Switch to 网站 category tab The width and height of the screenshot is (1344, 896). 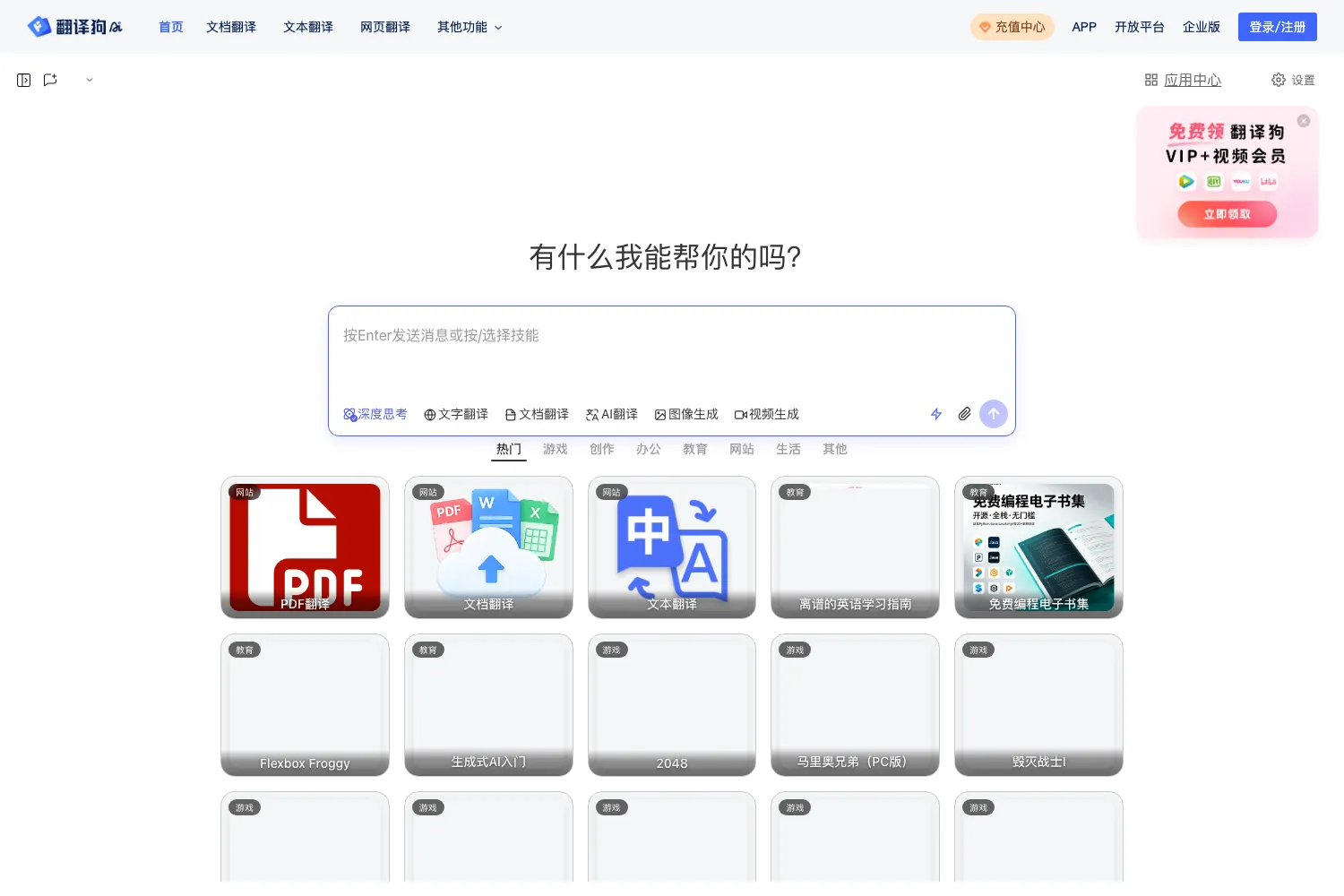coord(742,450)
